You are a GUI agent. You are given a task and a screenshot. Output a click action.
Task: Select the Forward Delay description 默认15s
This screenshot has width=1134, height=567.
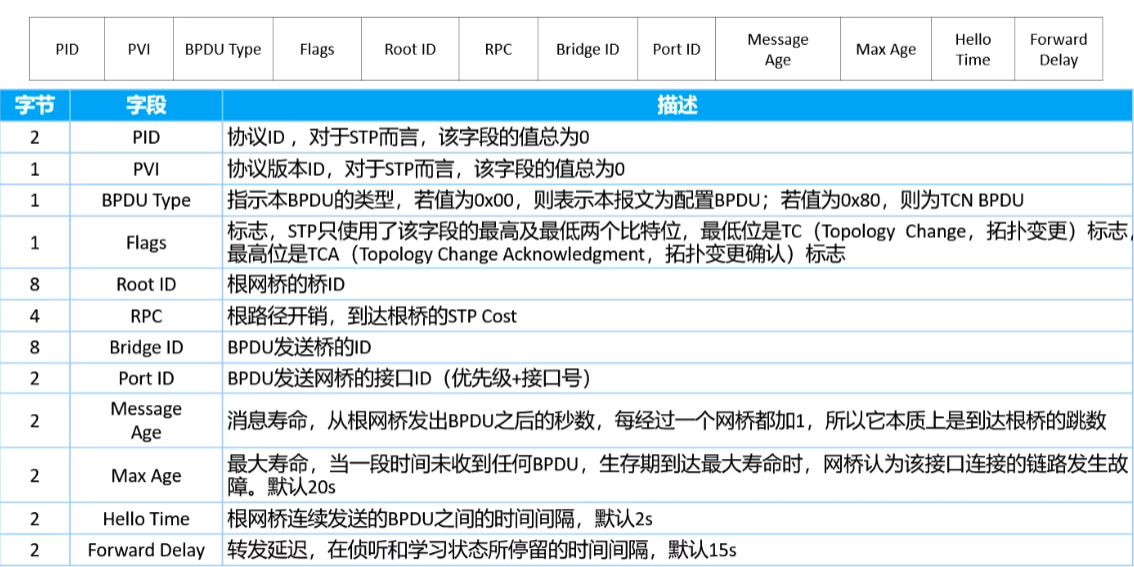coord(678,550)
